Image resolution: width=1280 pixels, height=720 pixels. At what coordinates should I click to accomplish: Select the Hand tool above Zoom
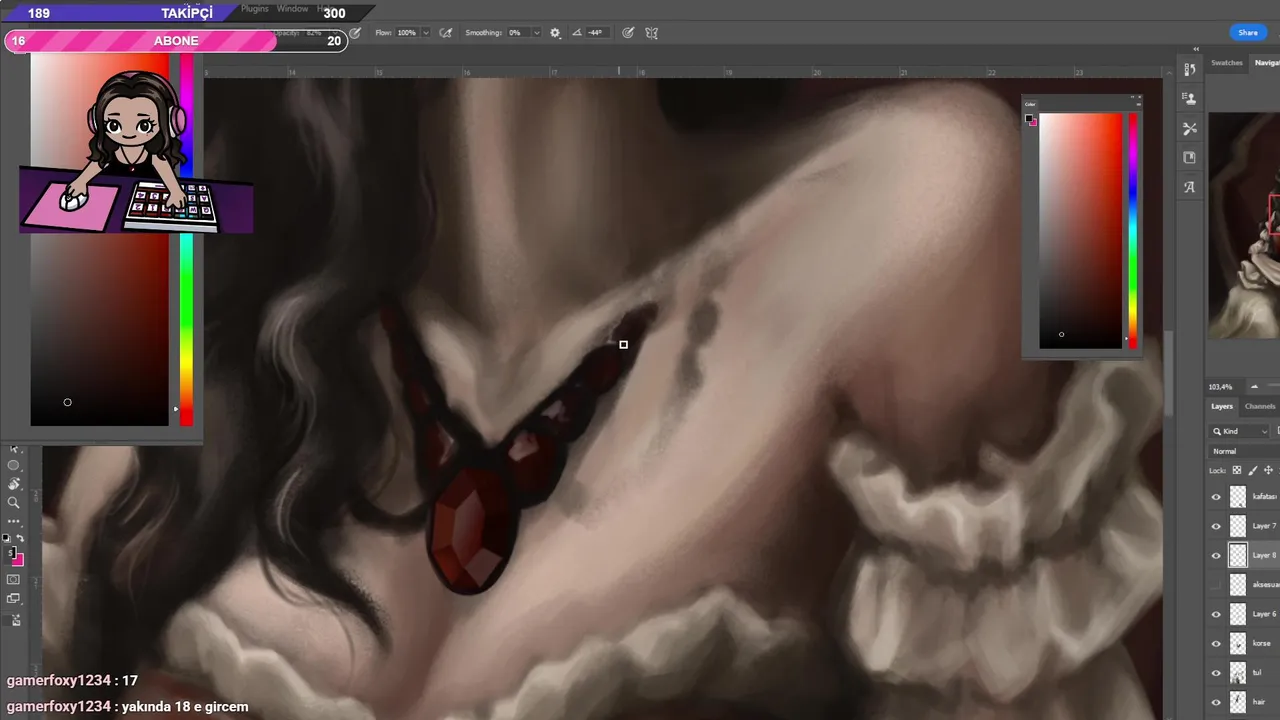point(14,484)
